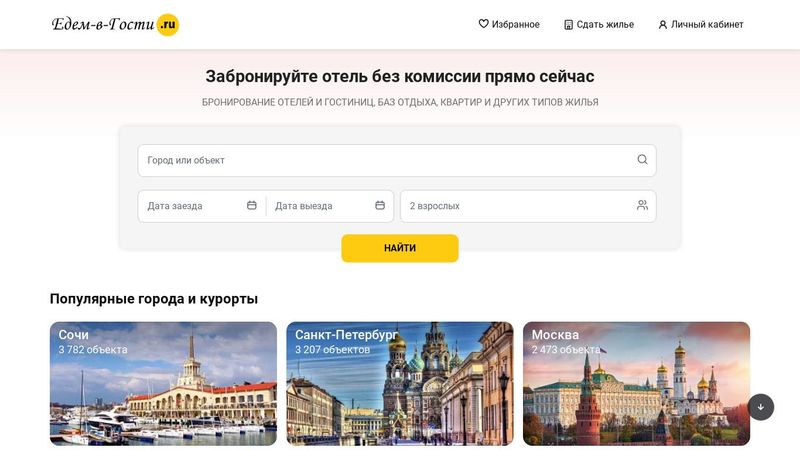Click the yellow НАЙТИ button
This screenshot has width=800, height=450.
pyautogui.click(x=400, y=248)
